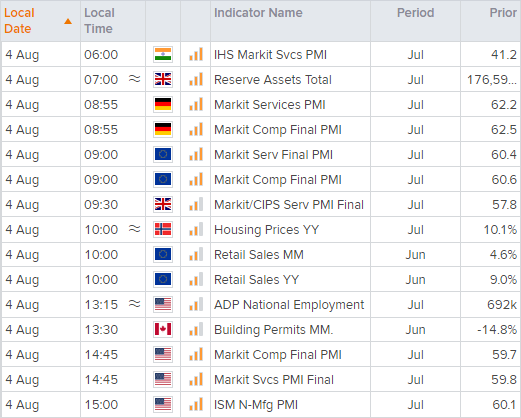Click the US flag in the Markit Svcs PMI Final row
The width and height of the screenshot is (521, 418).
pos(163,379)
